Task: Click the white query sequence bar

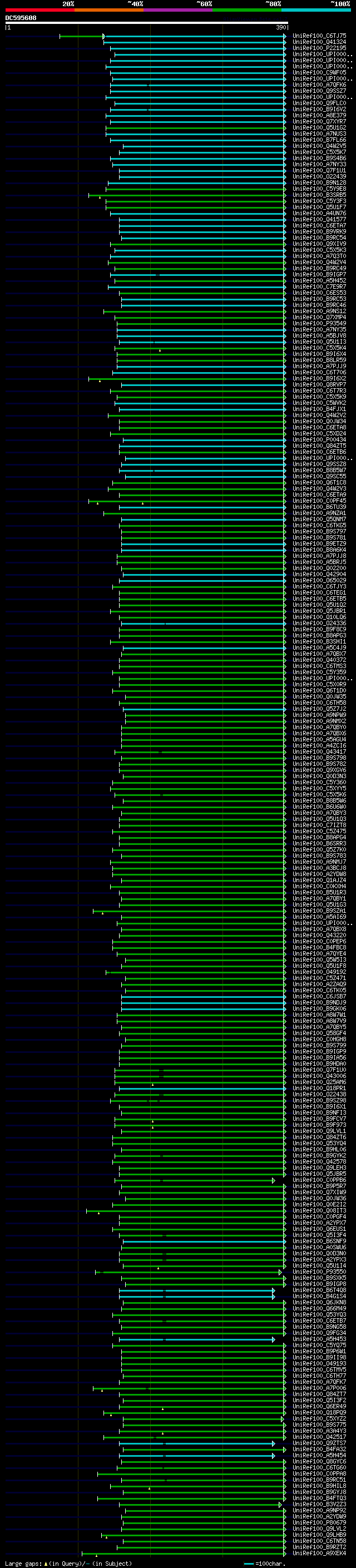Action: [147, 22]
